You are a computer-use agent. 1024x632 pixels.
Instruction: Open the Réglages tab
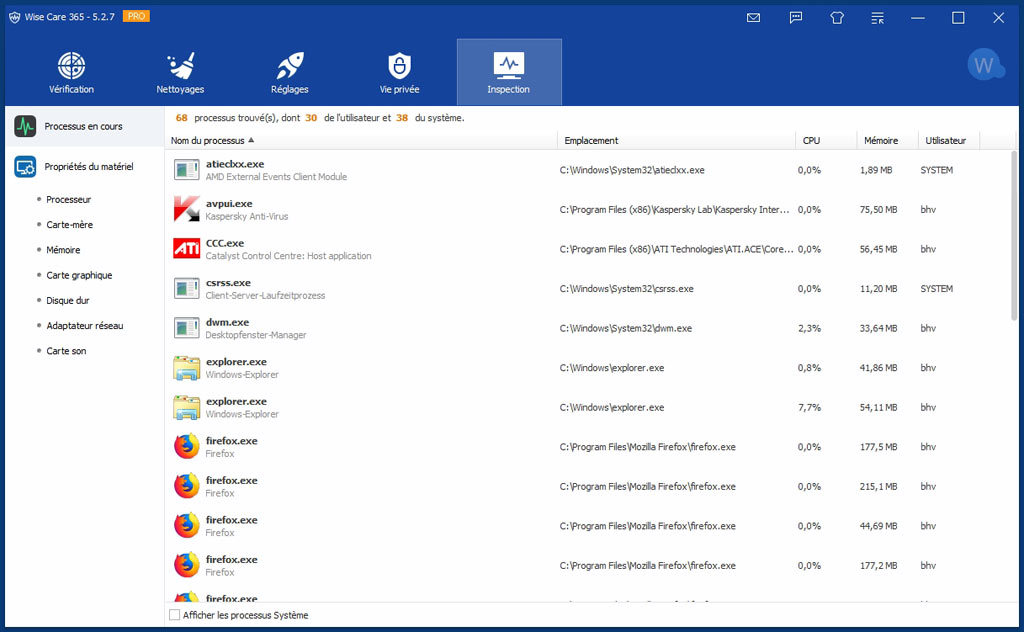click(289, 72)
